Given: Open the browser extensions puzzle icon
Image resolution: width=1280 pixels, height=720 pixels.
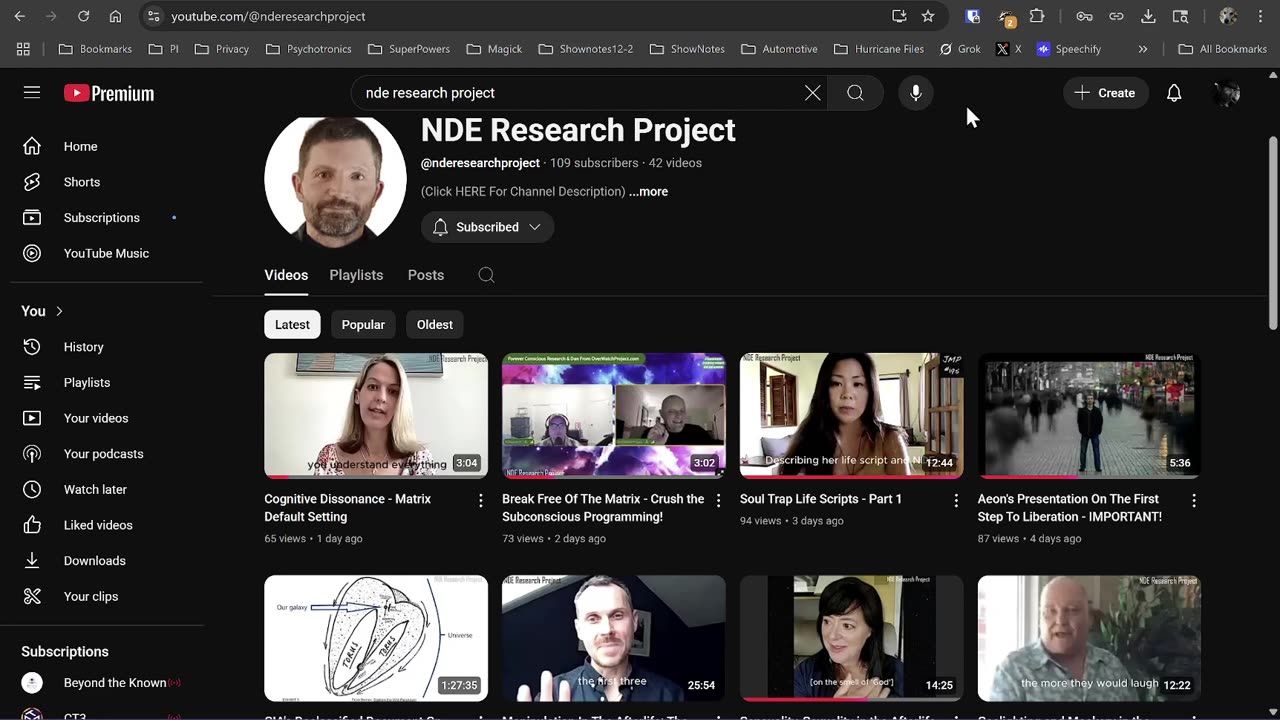Looking at the screenshot, I should pyautogui.click(x=1037, y=16).
